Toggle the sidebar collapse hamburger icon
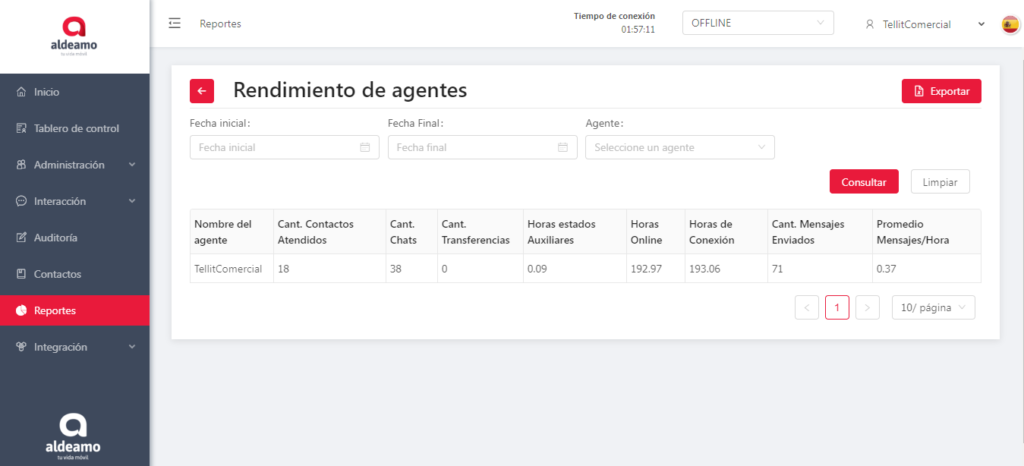 point(175,23)
